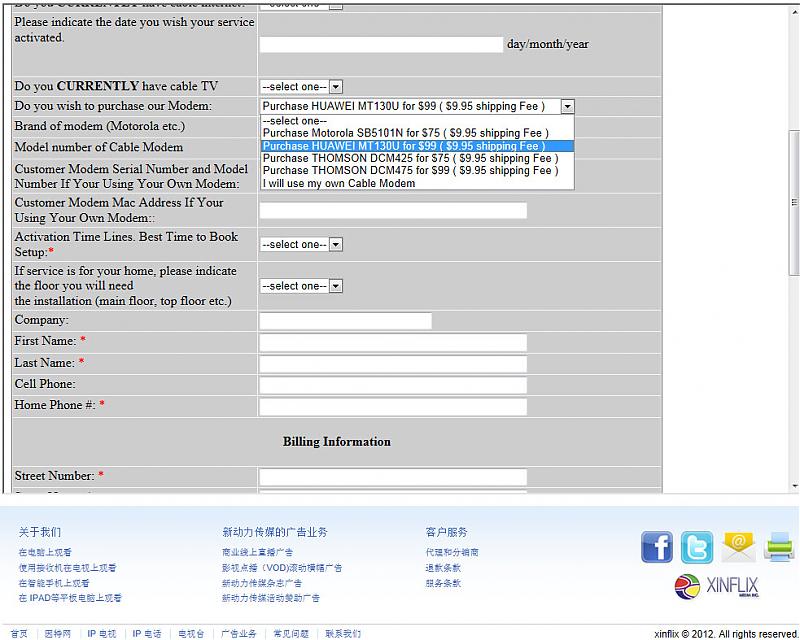Screen dimensions: 800x640
Task: Open the installation floor dropdown
Action: (301, 286)
